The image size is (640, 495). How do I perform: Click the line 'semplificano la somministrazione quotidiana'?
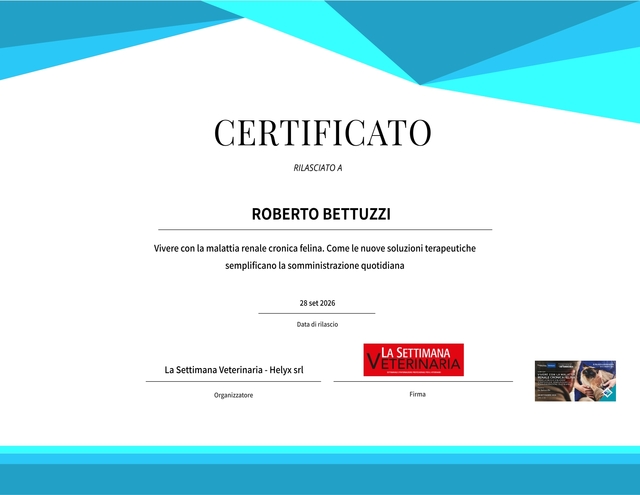click(x=315, y=266)
